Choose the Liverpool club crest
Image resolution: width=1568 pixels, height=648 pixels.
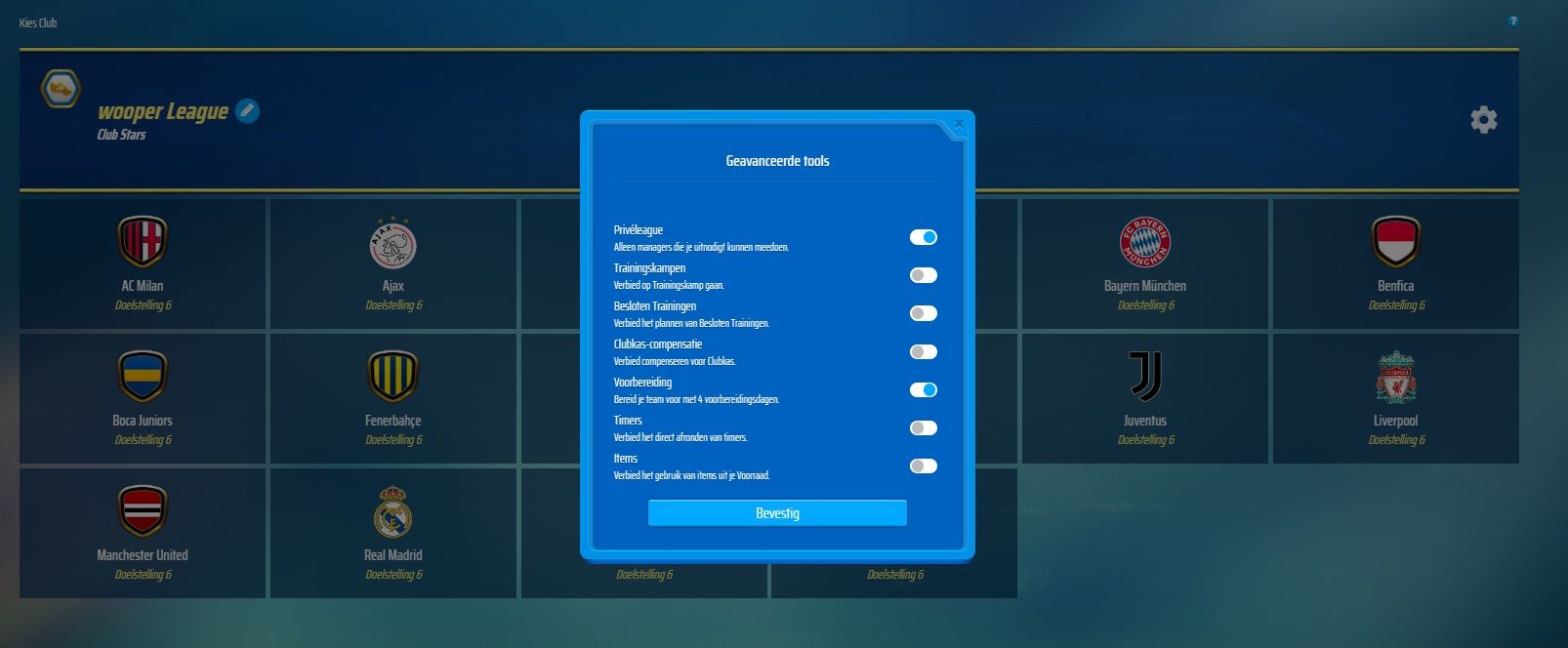click(x=1395, y=378)
